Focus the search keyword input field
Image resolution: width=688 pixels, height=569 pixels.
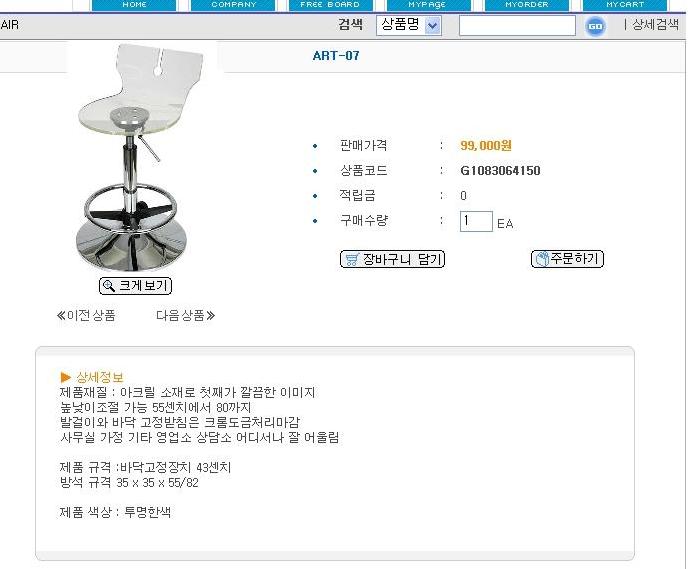(517, 25)
